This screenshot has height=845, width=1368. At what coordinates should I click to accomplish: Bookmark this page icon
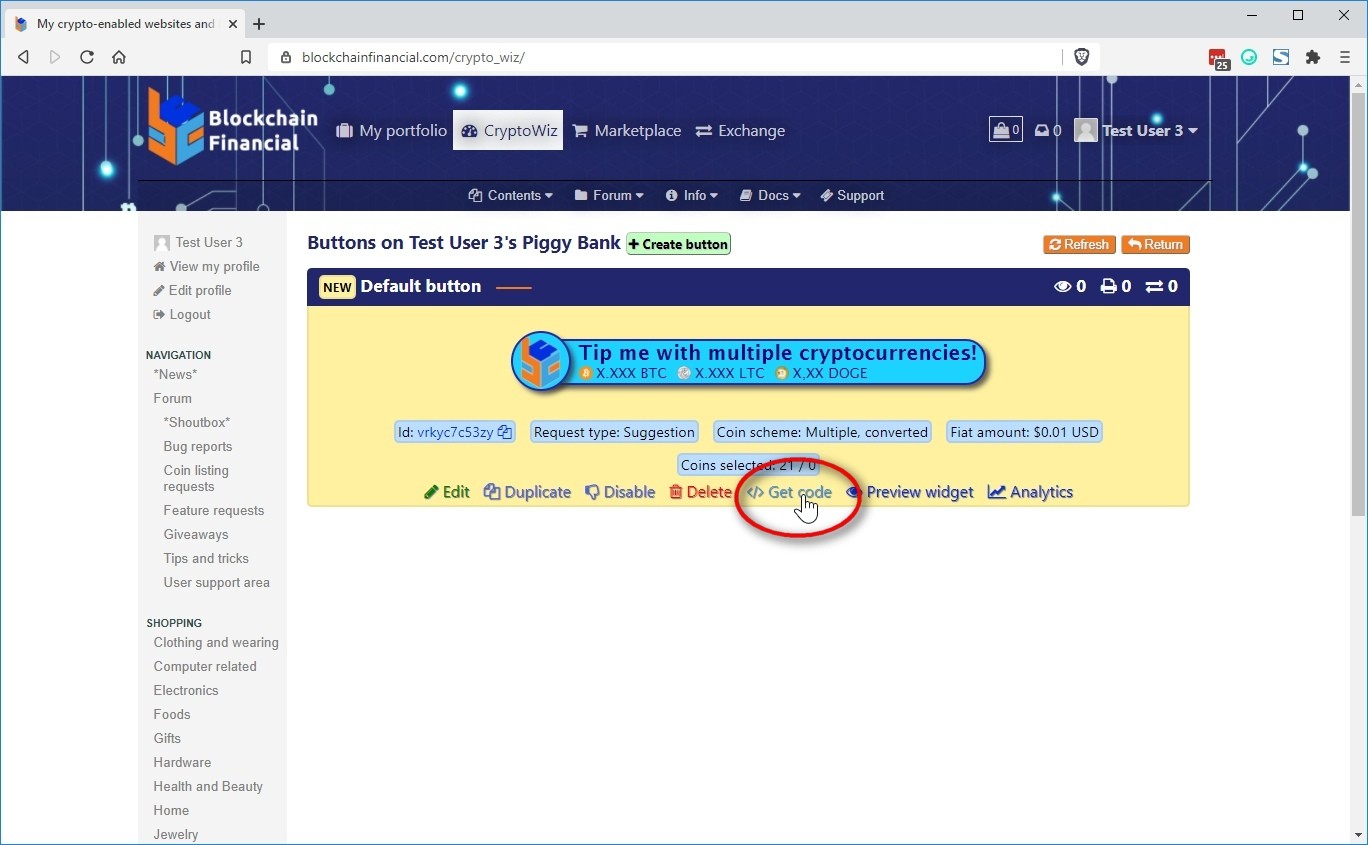pos(246,57)
